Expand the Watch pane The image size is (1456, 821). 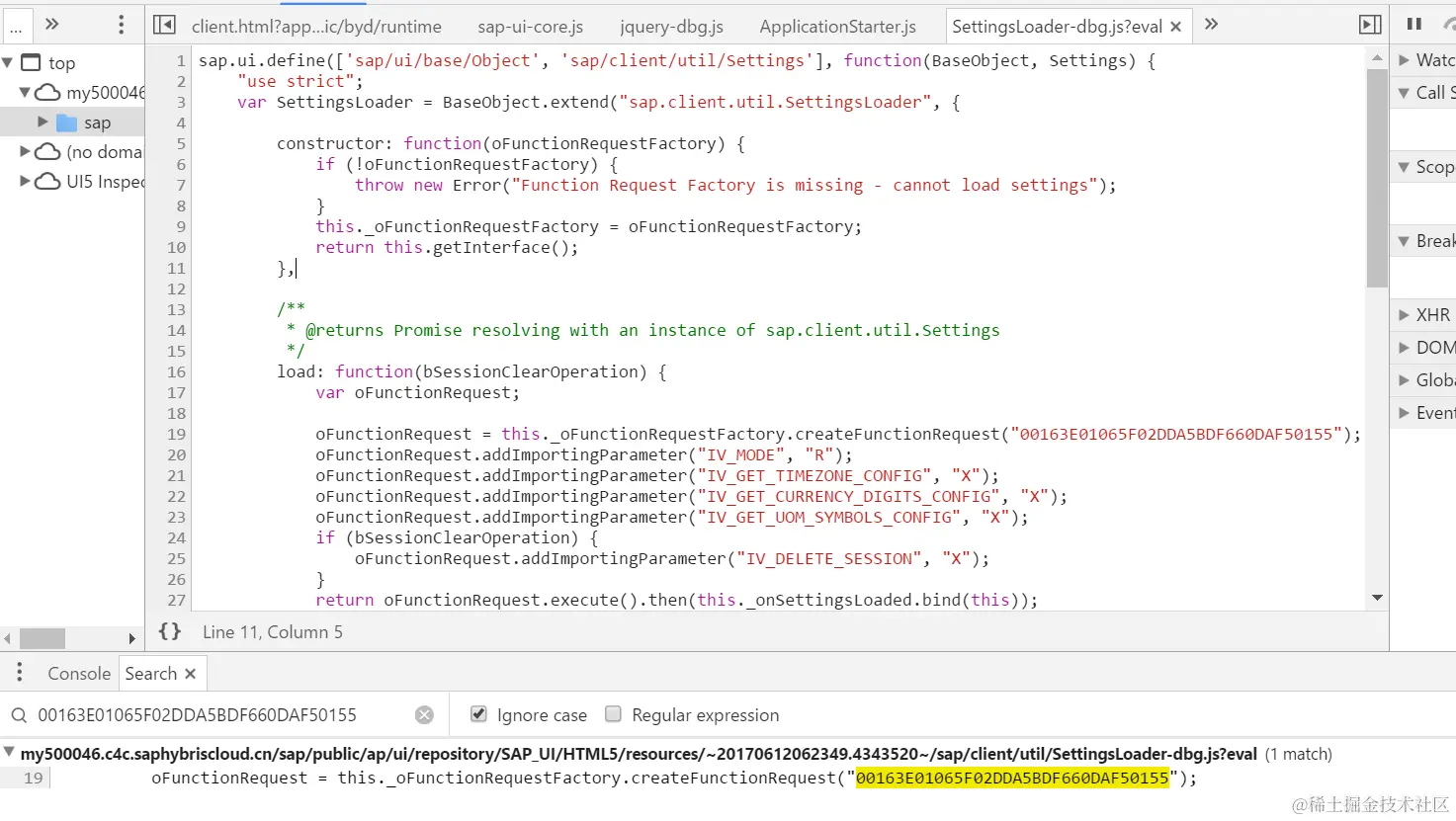(x=1404, y=60)
